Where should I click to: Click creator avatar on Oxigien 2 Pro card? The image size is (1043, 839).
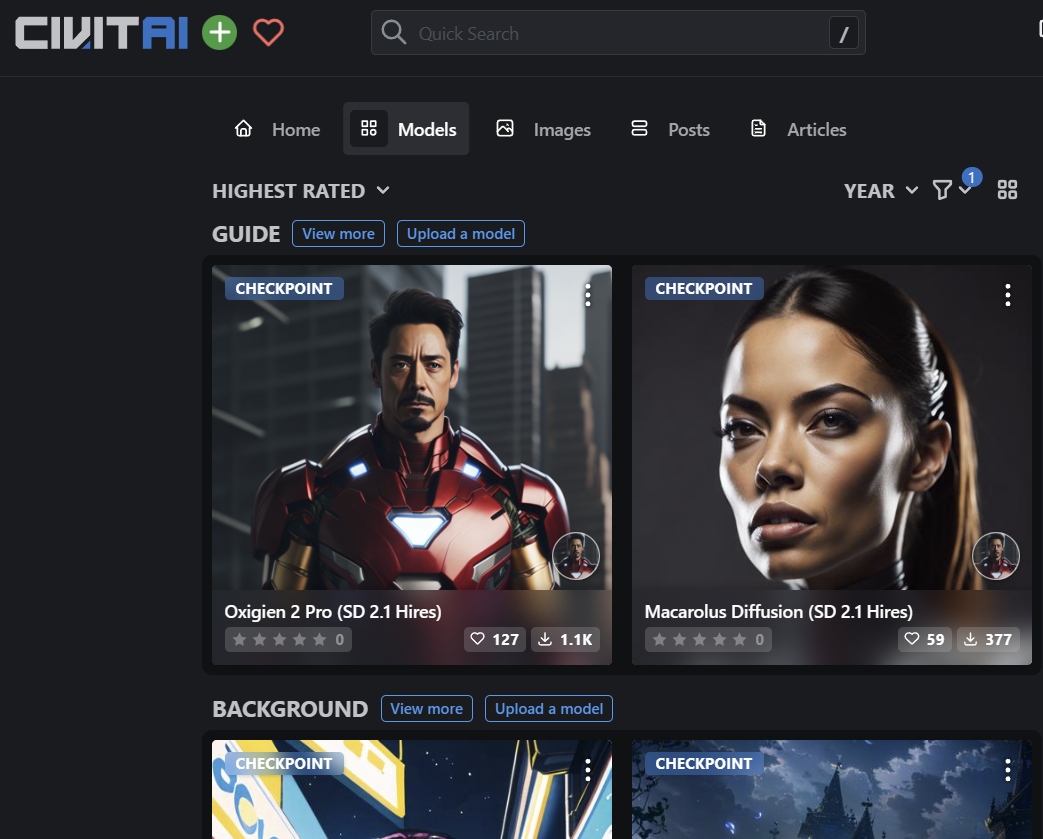click(576, 556)
